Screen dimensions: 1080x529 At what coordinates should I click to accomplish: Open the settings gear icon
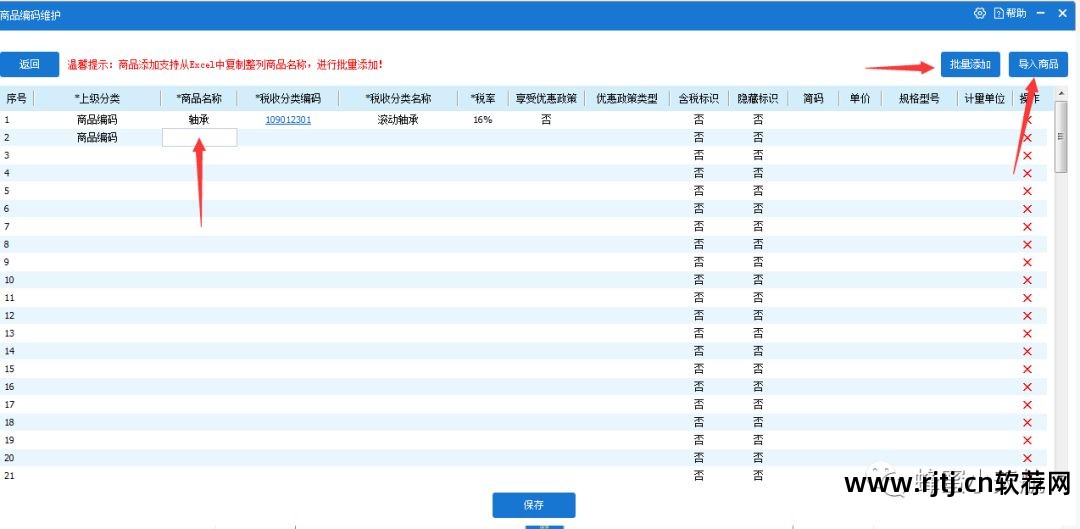click(979, 13)
